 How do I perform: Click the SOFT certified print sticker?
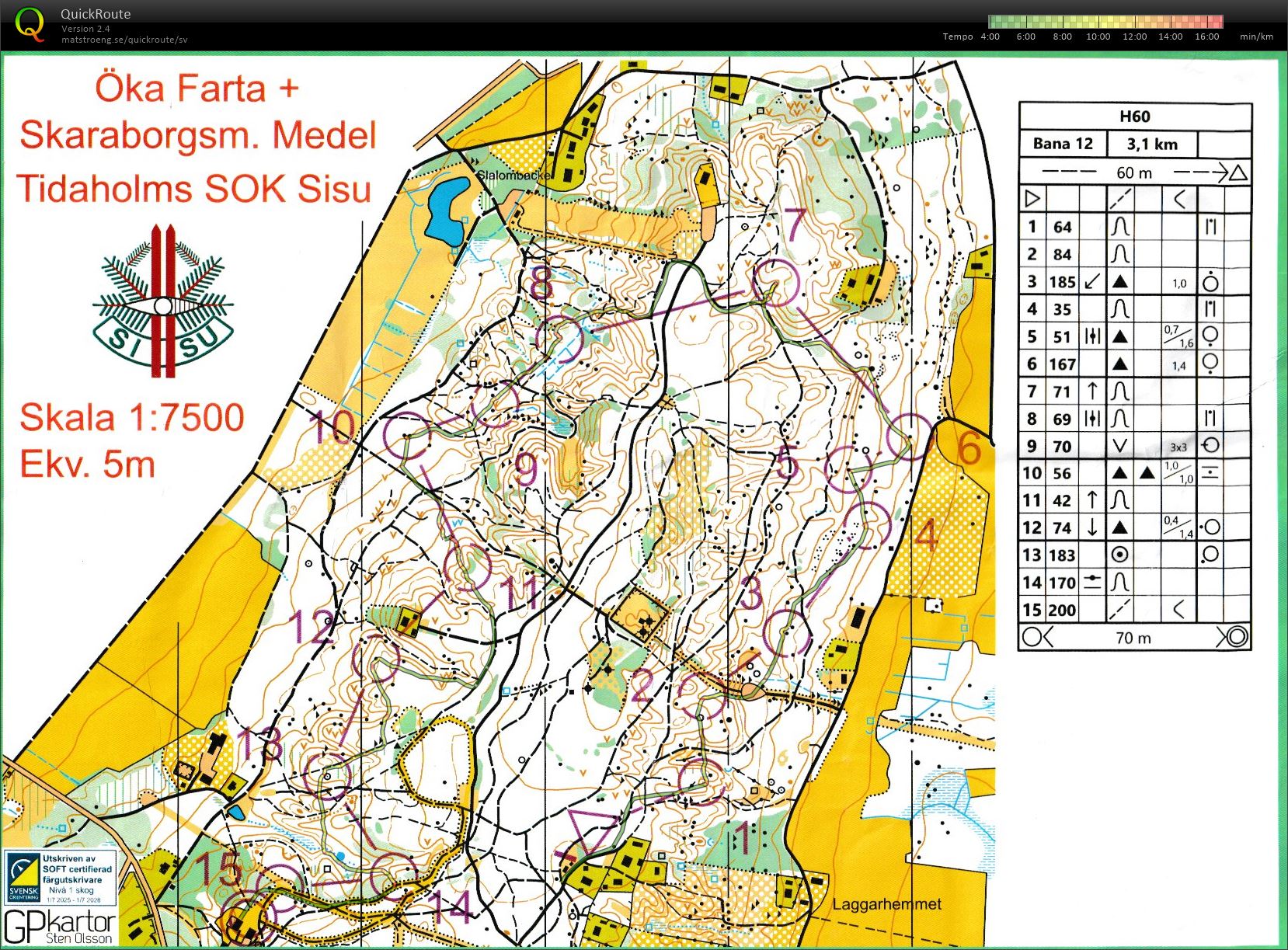[x=58, y=878]
